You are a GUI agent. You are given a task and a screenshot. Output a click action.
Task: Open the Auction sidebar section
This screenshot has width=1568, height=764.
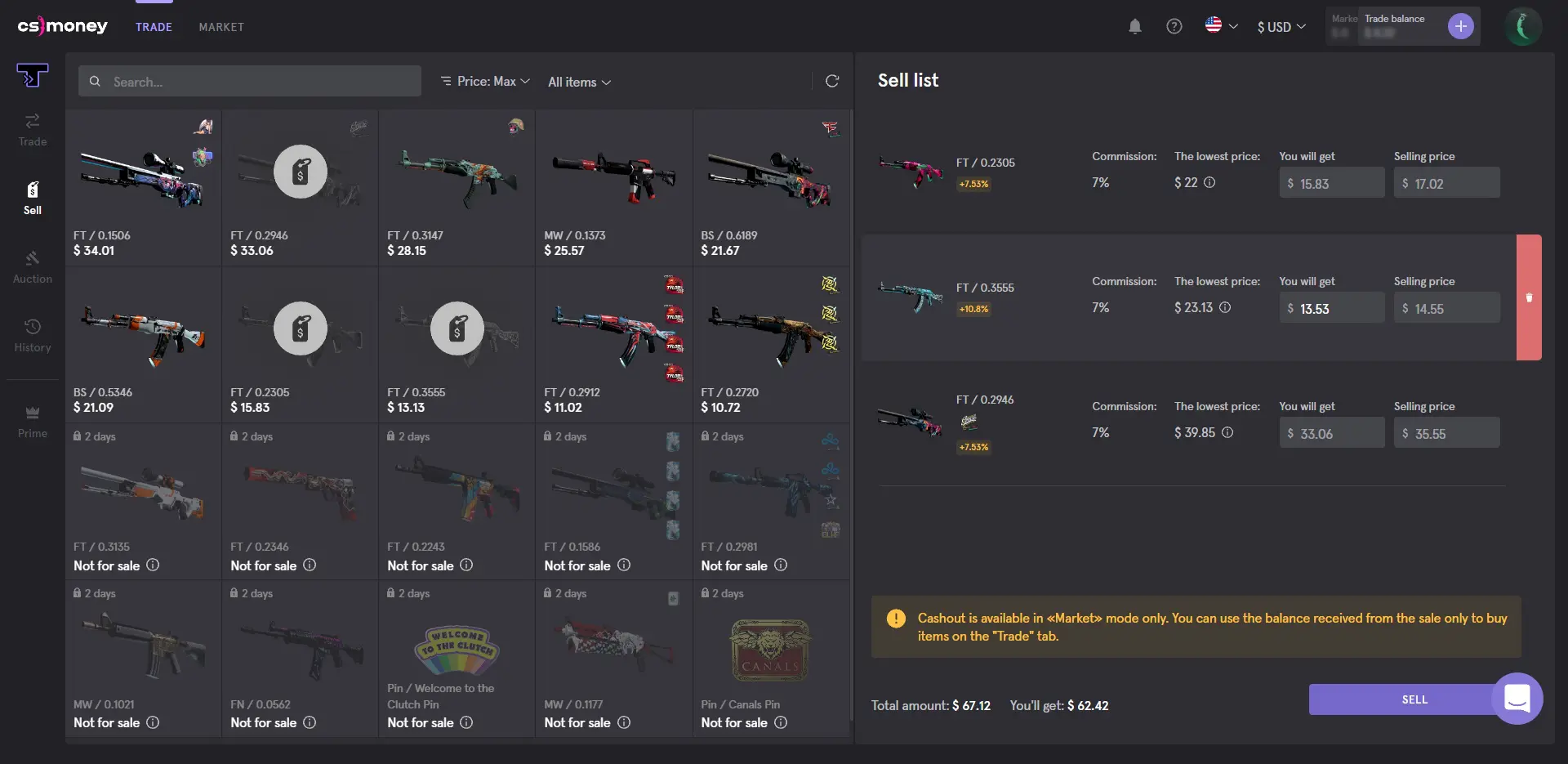[33, 267]
